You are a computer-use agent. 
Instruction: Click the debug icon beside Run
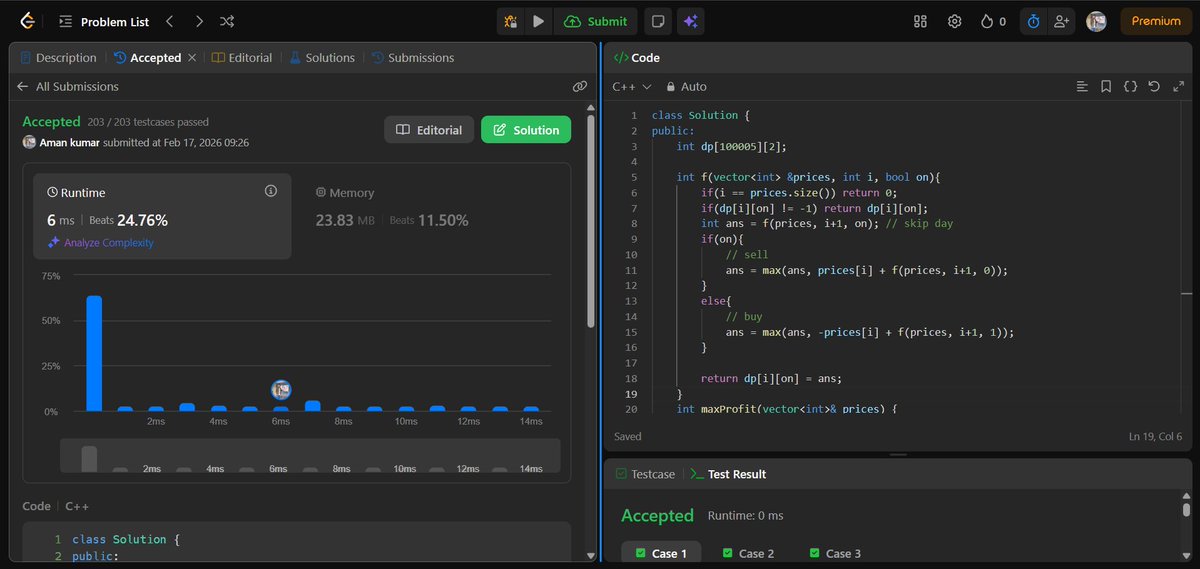511,21
